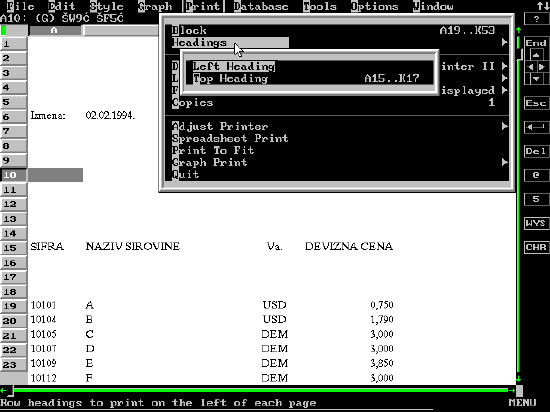This screenshot has width=550, height=412.
Task: Click the @ functions button
Action: tap(536, 175)
